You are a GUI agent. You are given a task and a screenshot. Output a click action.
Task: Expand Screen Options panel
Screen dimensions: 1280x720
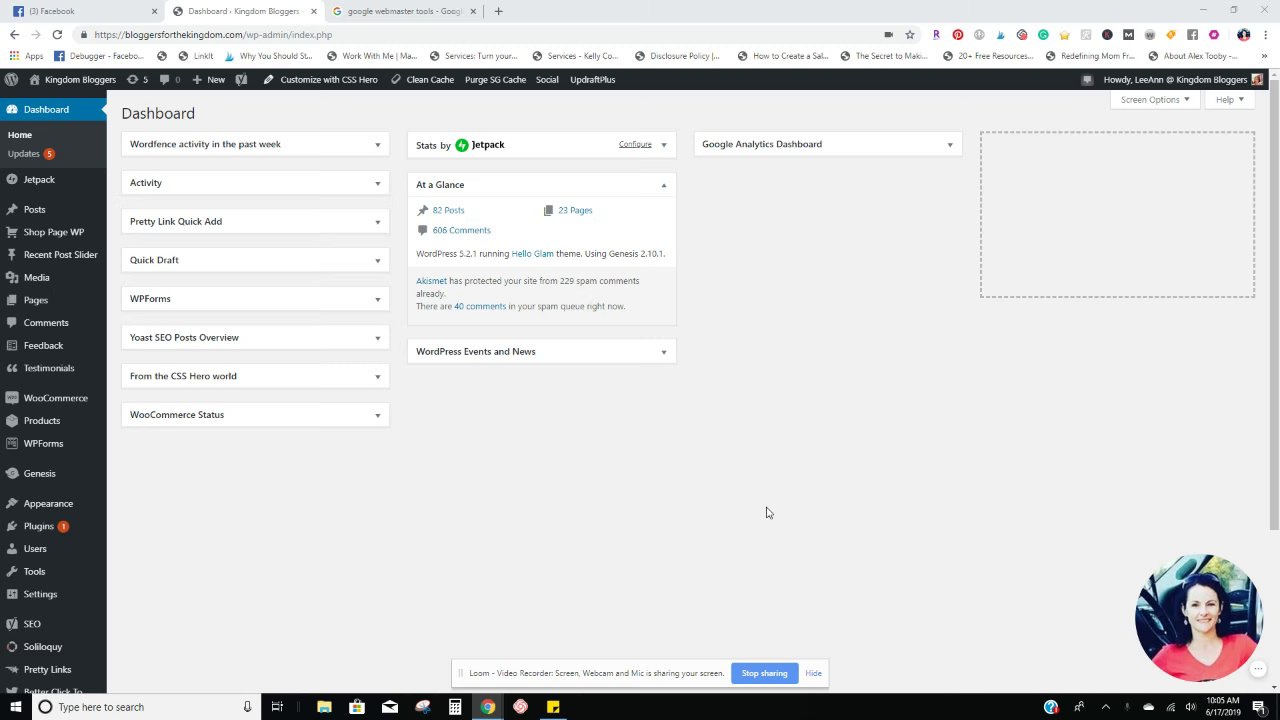click(1155, 99)
